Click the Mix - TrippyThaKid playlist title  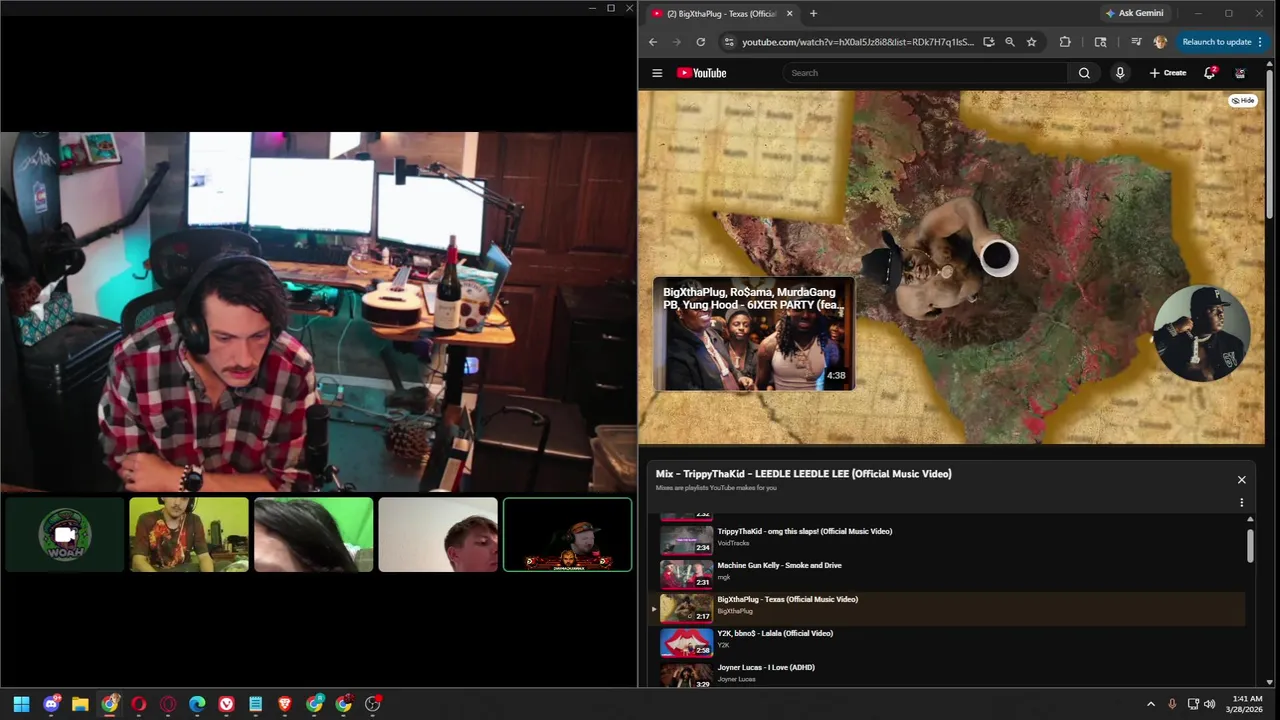(804, 474)
